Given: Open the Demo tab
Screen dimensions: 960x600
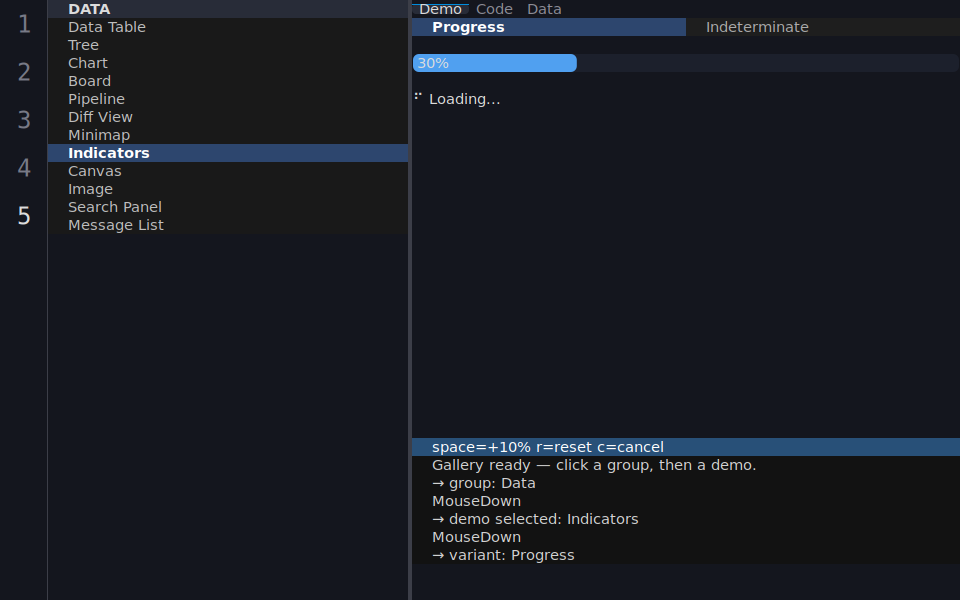Looking at the screenshot, I should [440, 9].
